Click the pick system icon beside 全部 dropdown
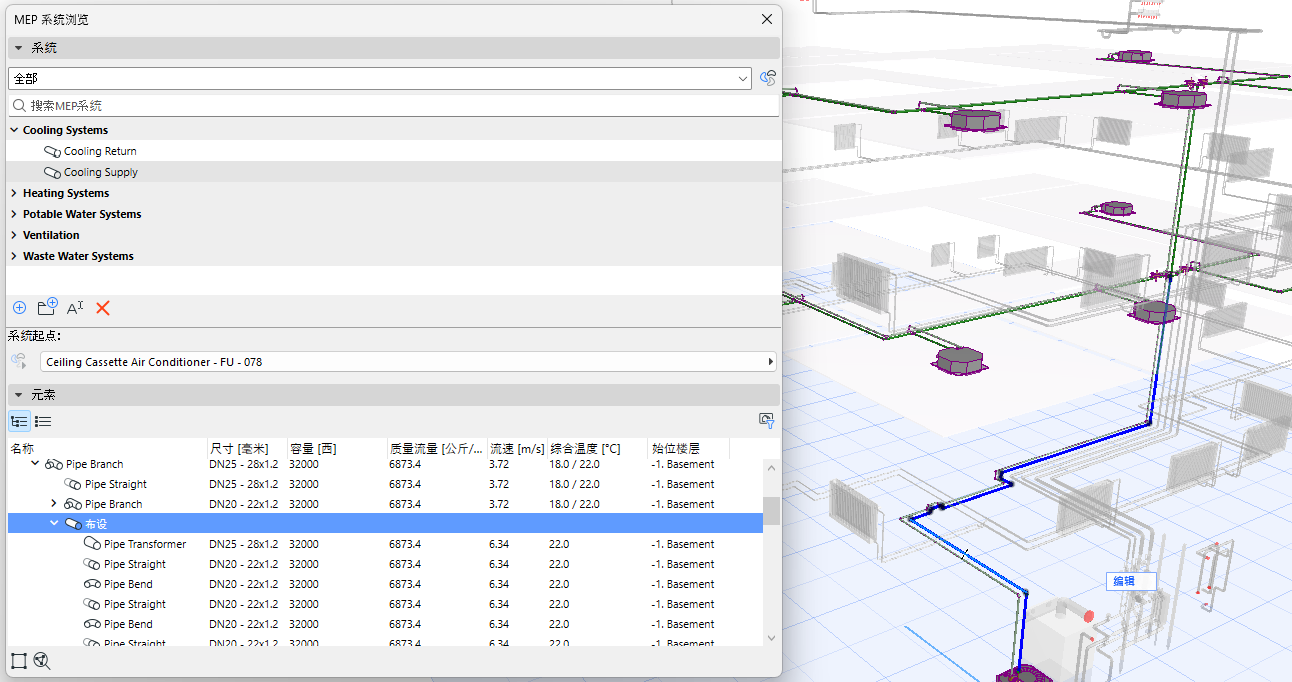Viewport: 1292px width, 682px height. (x=768, y=78)
